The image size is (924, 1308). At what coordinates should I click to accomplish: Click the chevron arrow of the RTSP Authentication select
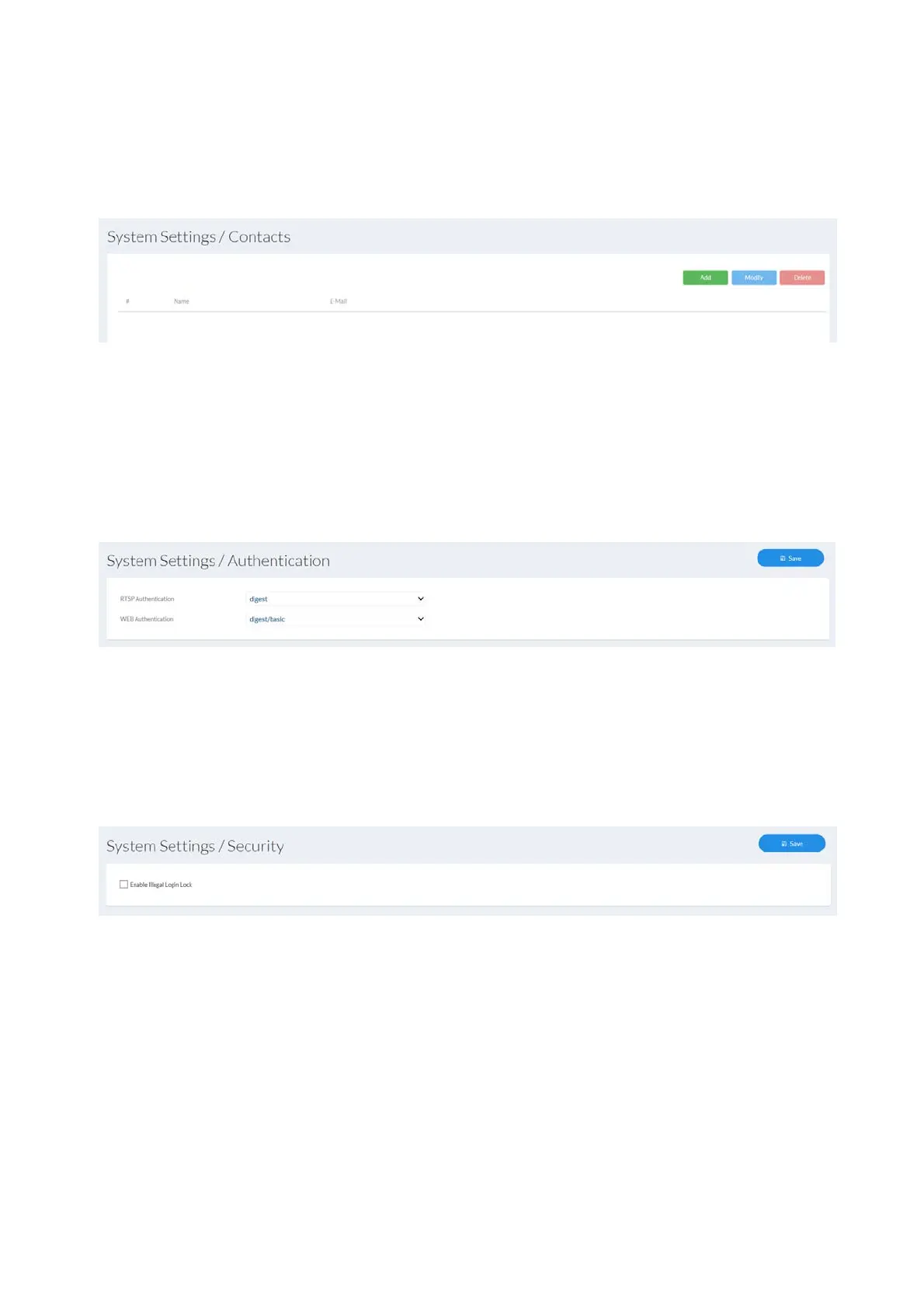(421, 599)
